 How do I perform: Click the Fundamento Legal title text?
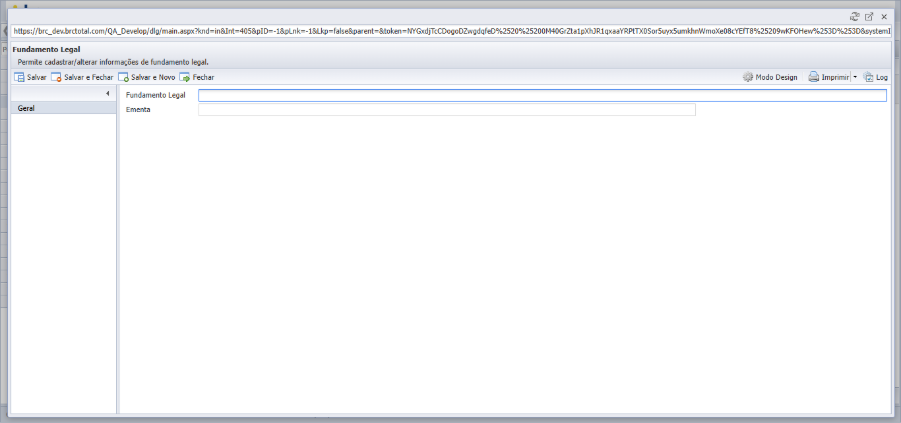(x=46, y=49)
